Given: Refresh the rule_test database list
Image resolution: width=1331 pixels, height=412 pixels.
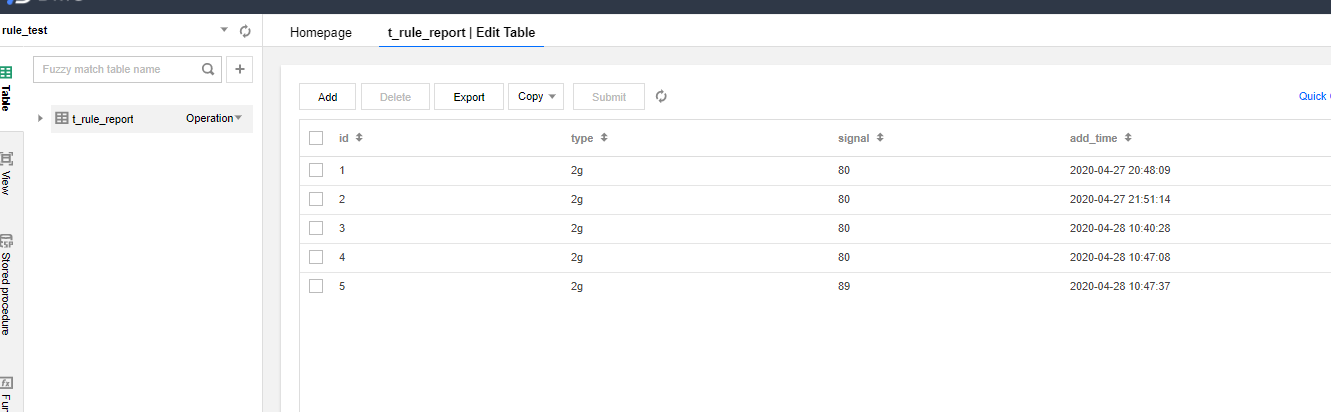Looking at the screenshot, I should coord(245,31).
